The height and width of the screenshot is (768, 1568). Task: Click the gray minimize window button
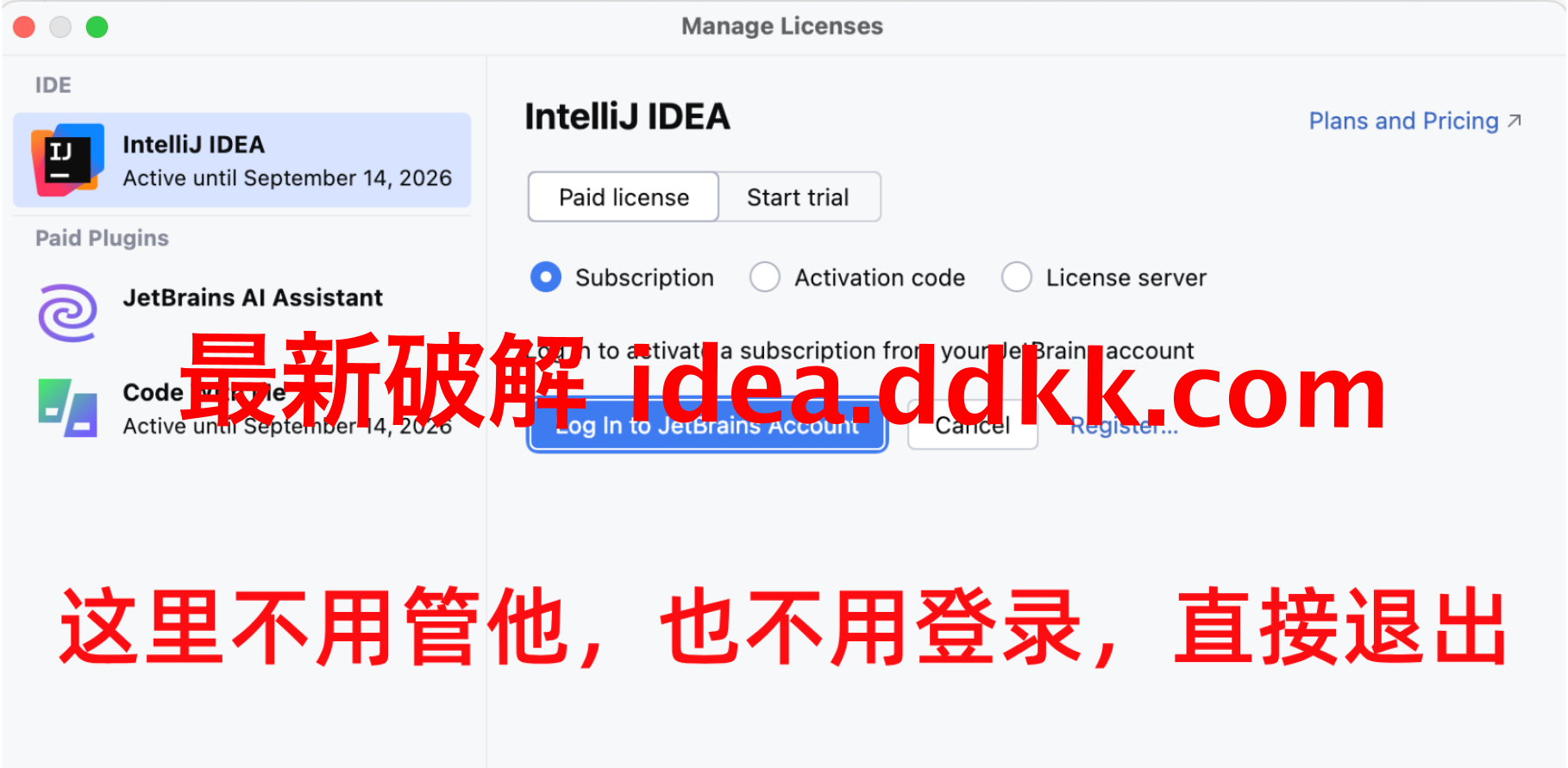[x=60, y=27]
